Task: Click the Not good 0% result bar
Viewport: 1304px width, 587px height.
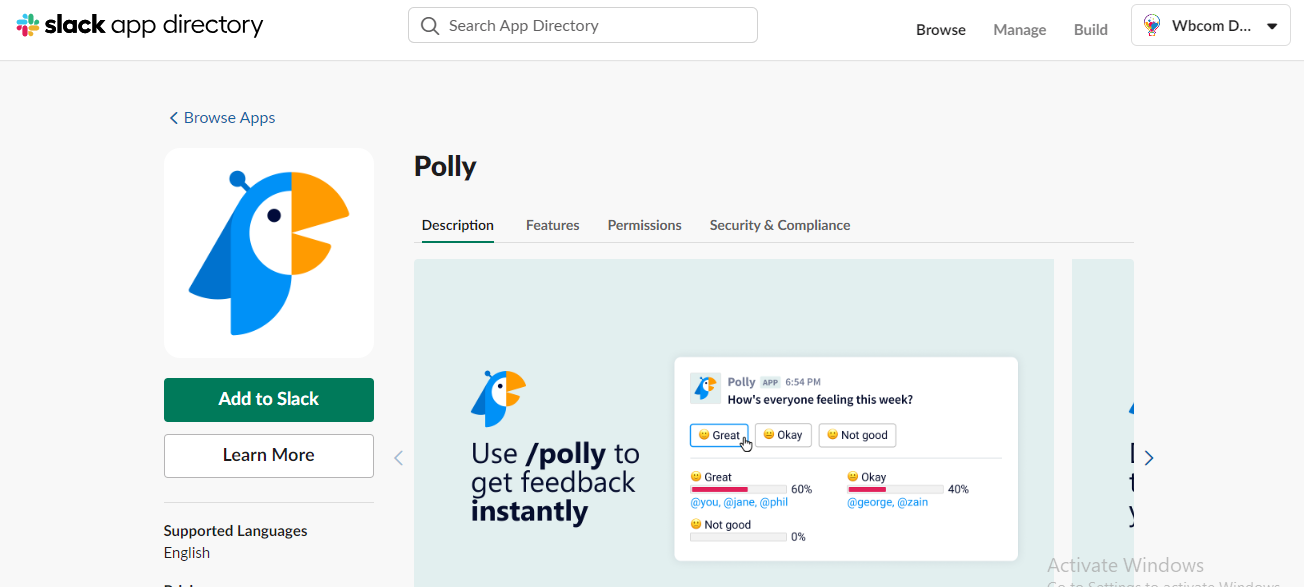Action: click(738, 537)
